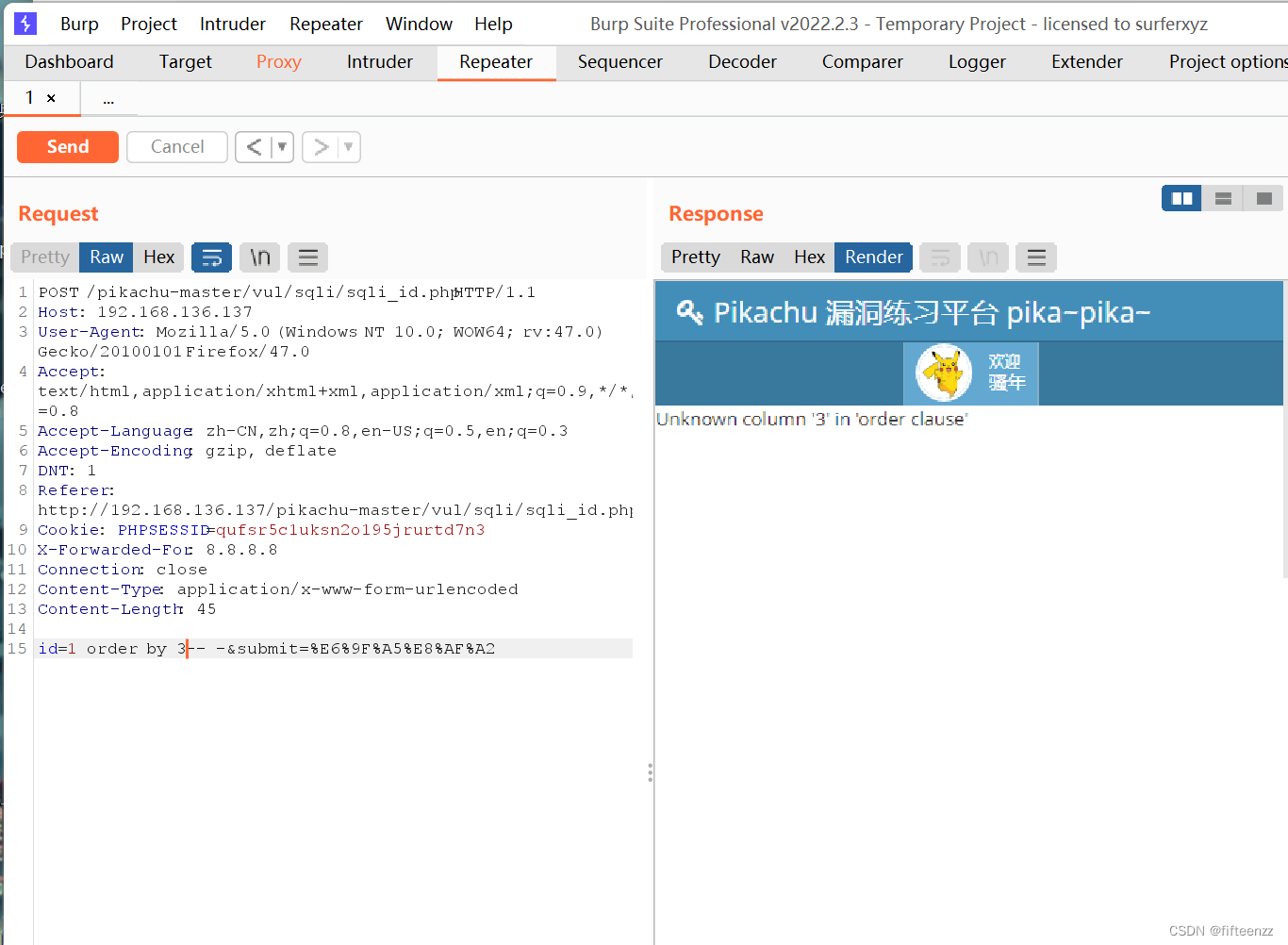The image size is (1288, 945).
Task: Open the Repeater menu in menu bar
Action: pyautogui.click(x=326, y=24)
